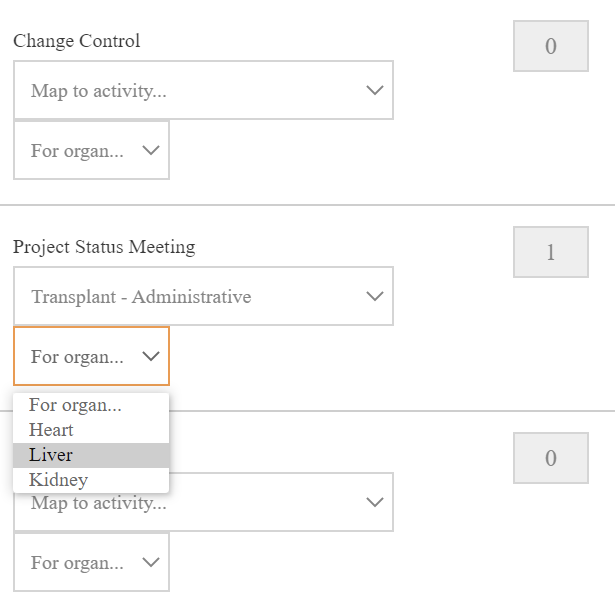615x612 pixels.
Task: Open bottom row 'For organ' dropdown
Action: (91, 562)
